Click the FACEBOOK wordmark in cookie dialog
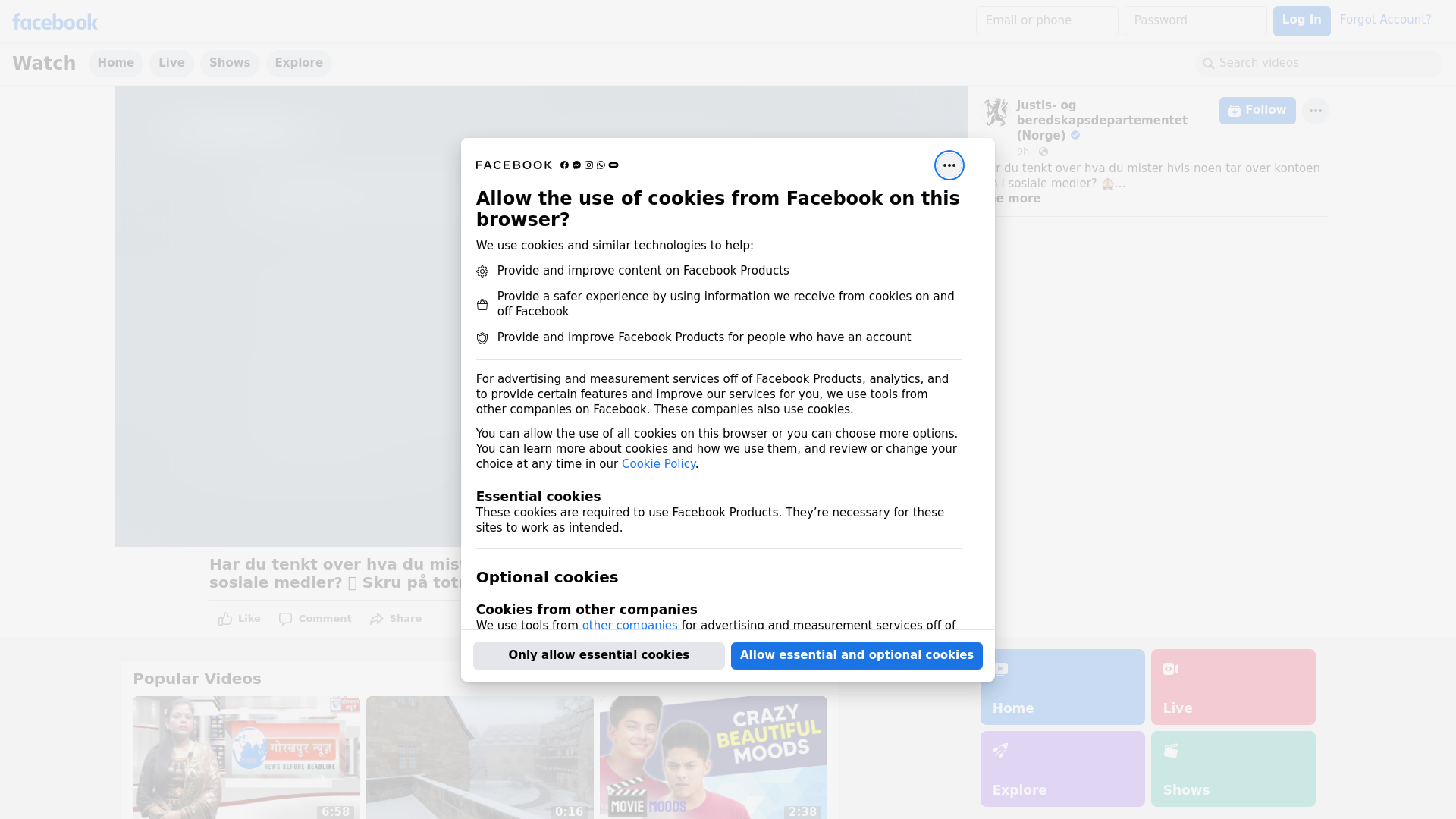This screenshot has height=819, width=1456. (514, 165)
